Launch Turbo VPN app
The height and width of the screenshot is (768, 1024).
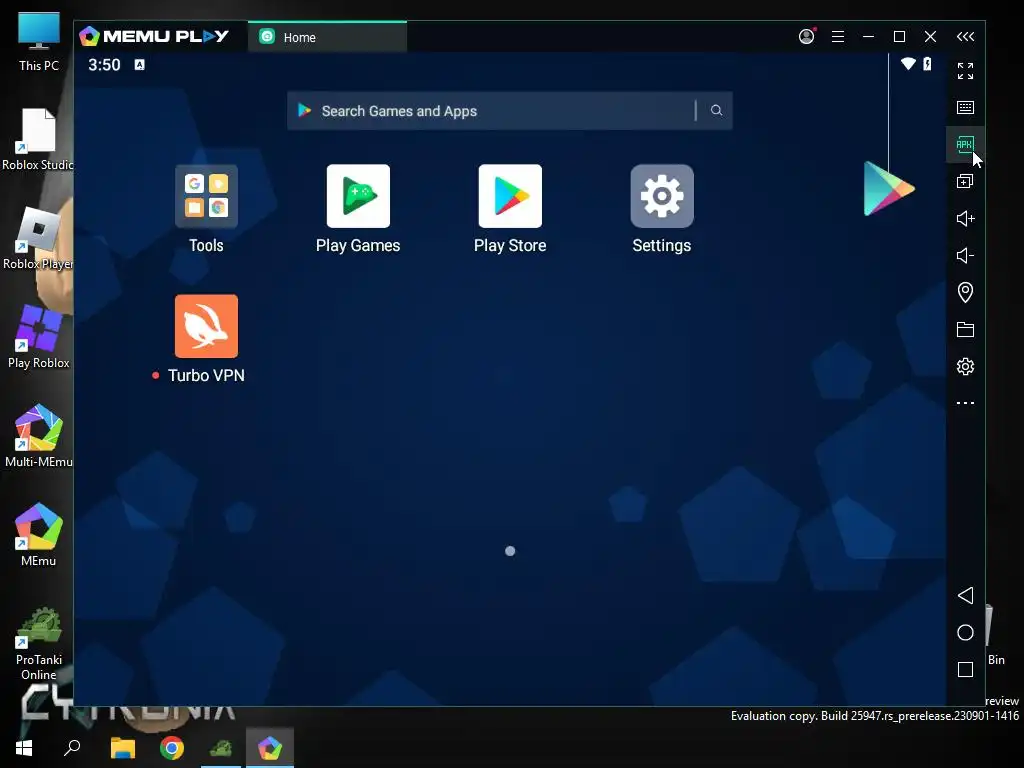click(206, 326)
